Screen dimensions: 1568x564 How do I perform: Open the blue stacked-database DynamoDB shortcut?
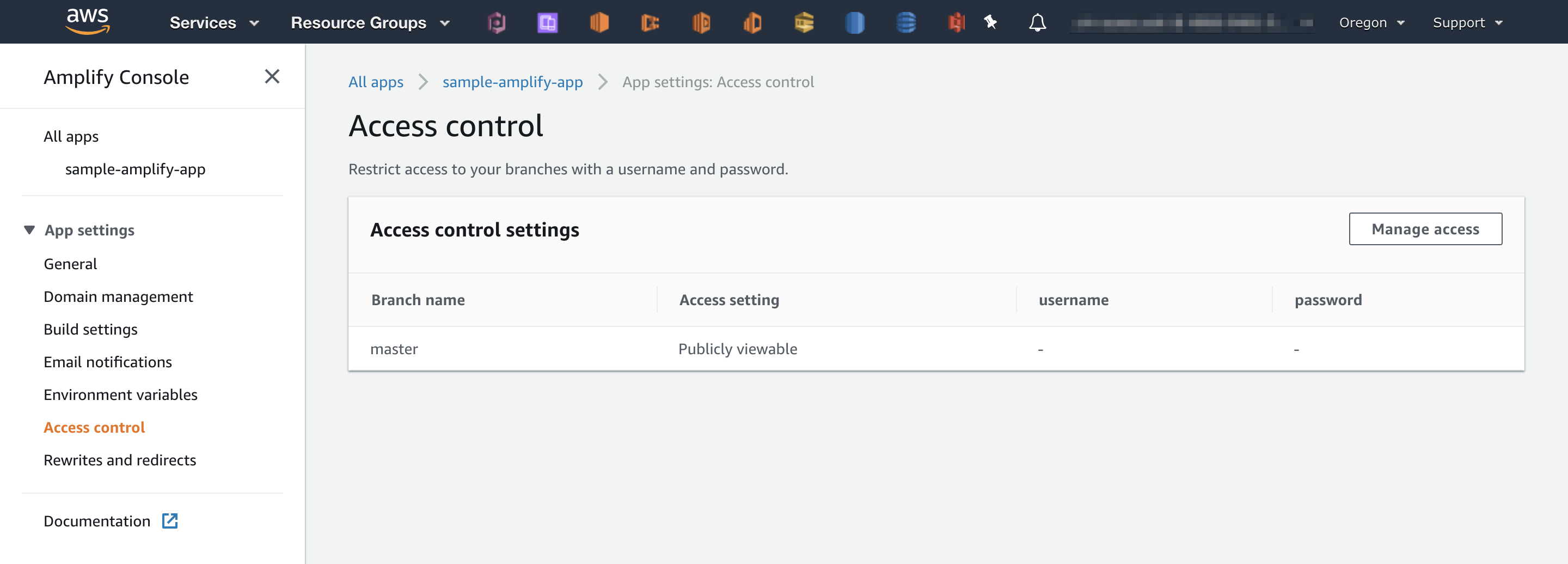[906, 22]
